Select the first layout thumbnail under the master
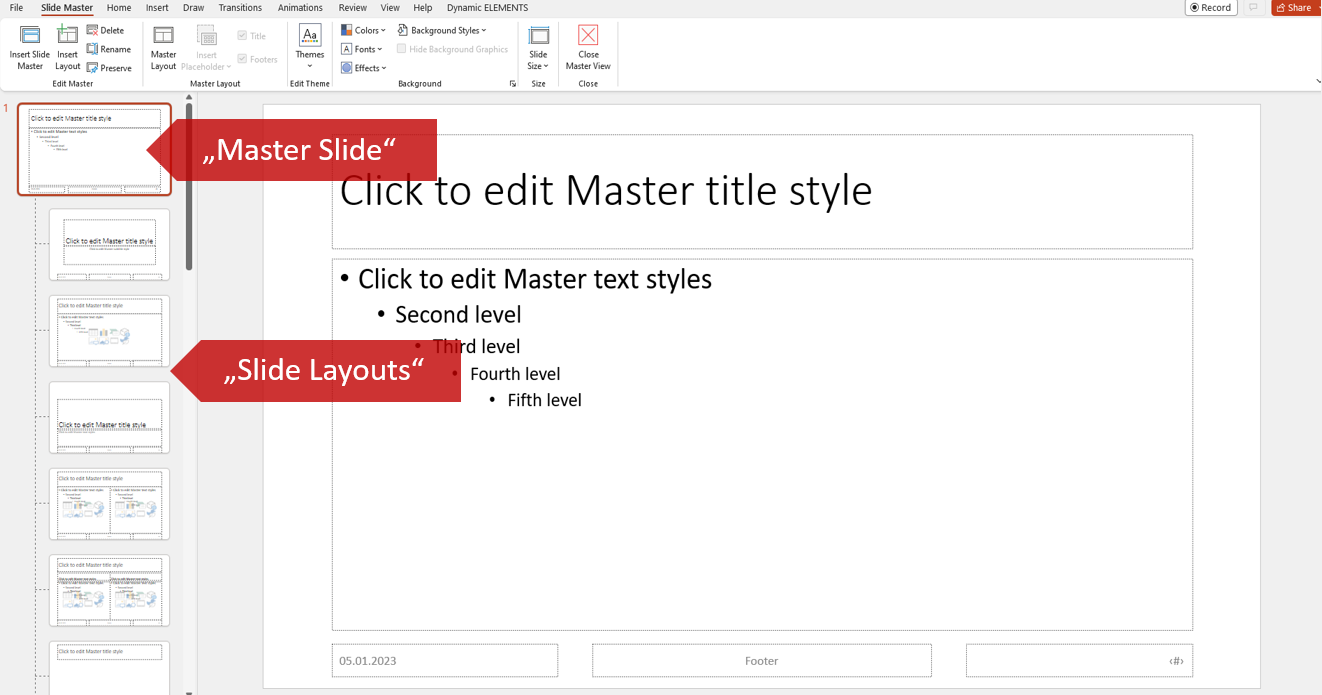Screen dimensions: 1322x695 [x=109, y=244]
